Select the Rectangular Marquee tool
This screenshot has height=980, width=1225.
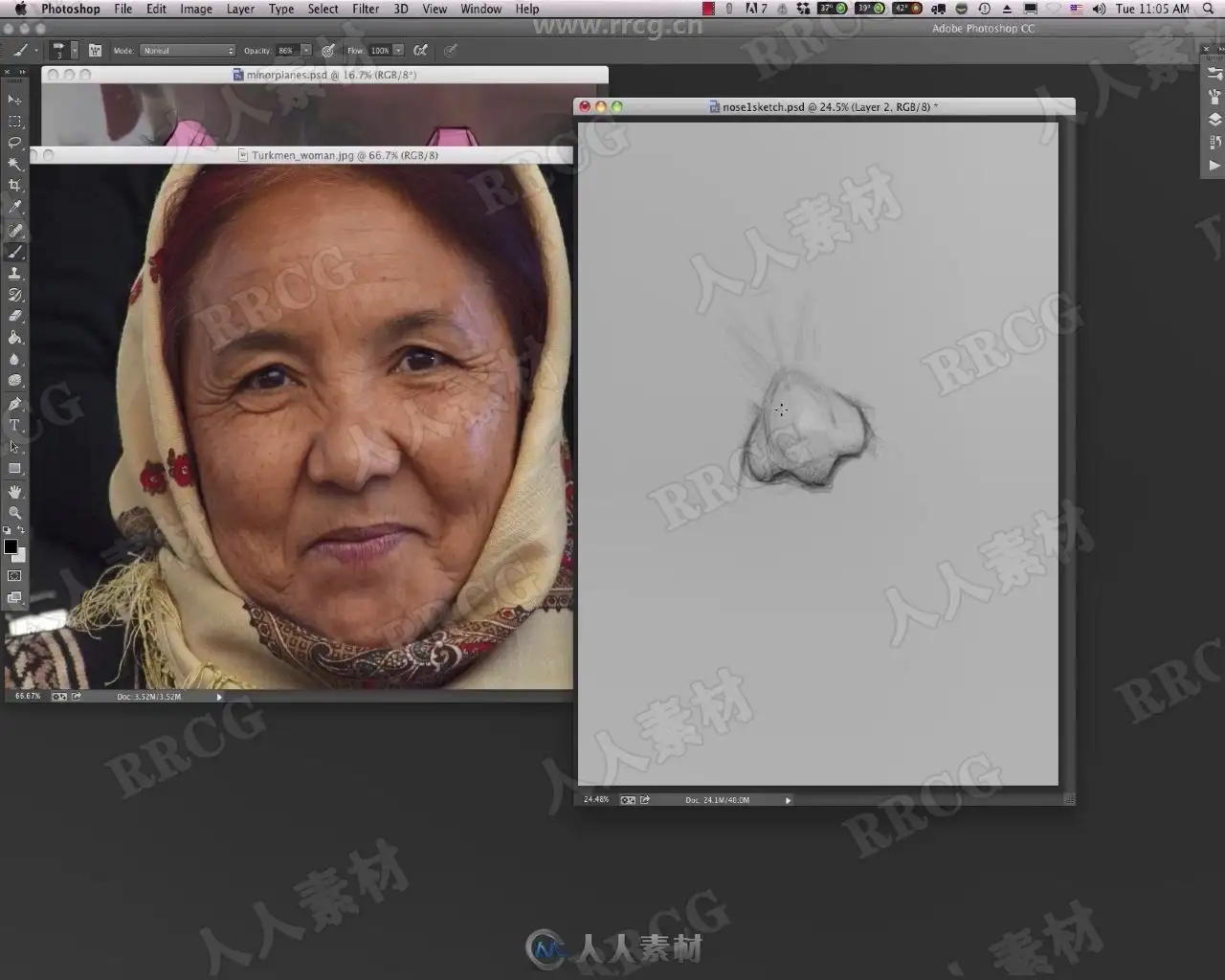(x=14, y=122)
